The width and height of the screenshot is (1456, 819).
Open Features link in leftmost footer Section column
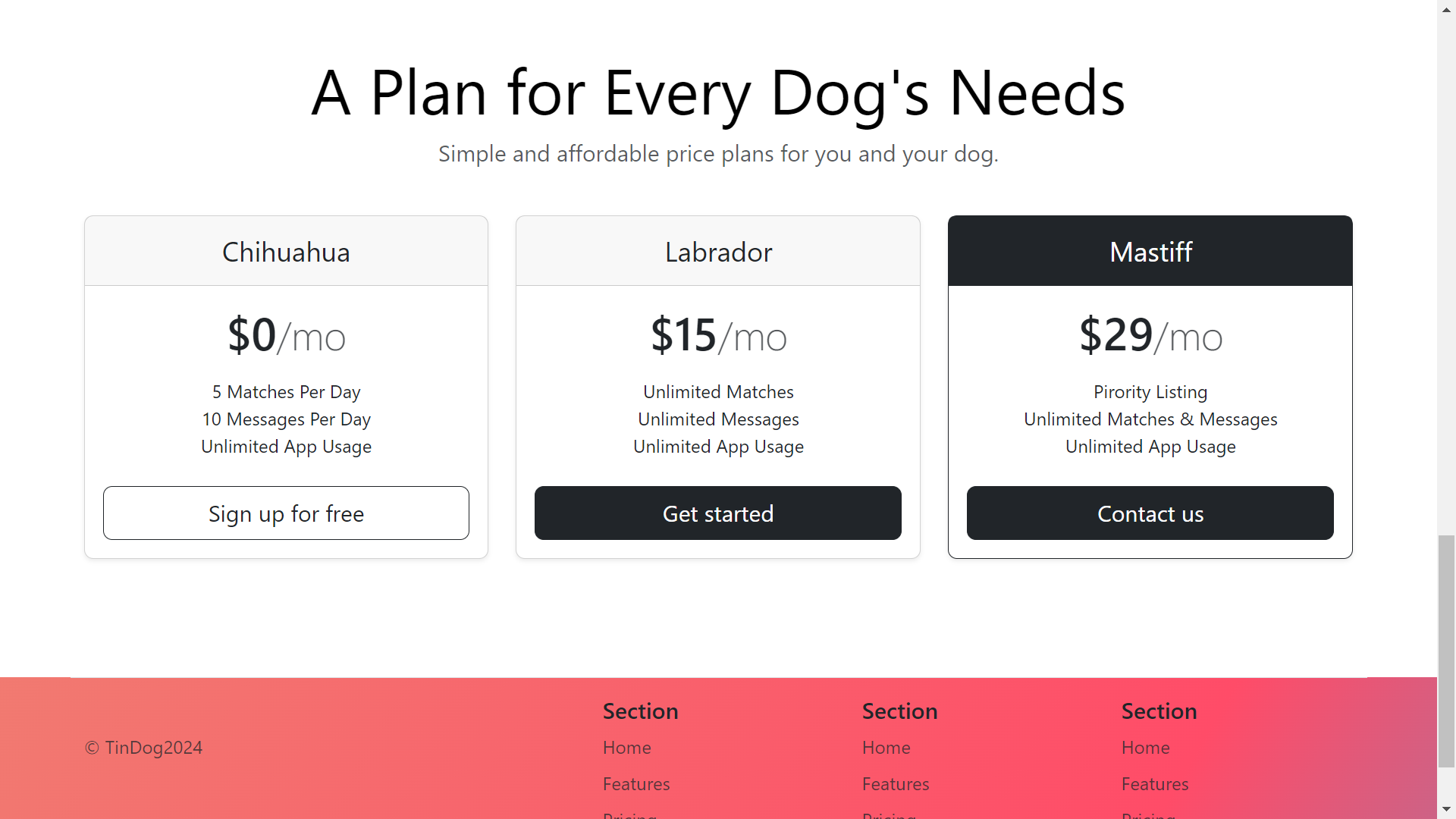click(635, 784)
